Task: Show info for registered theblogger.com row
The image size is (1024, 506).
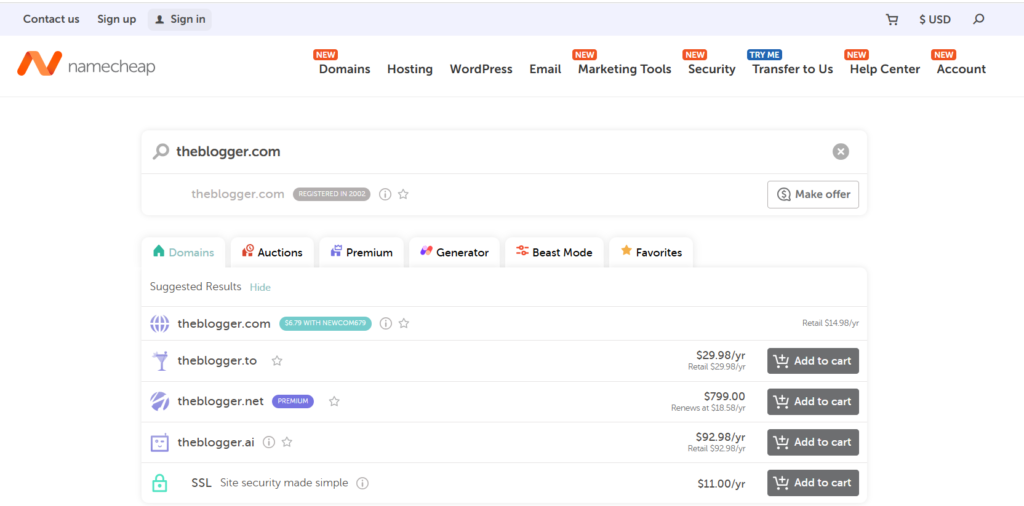Action: pyautogui.click(x=385, y=194)
